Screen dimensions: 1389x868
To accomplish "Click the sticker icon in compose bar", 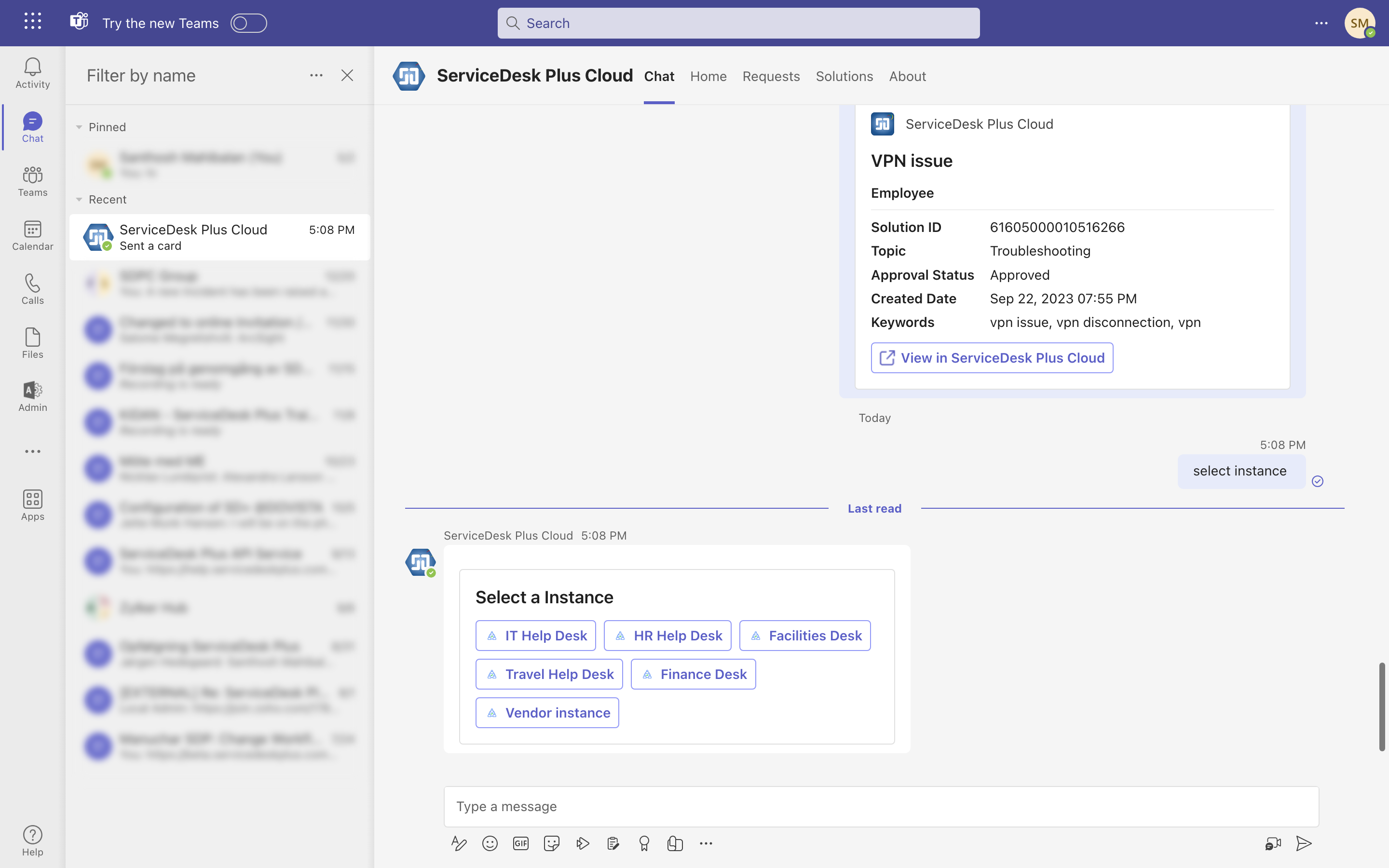I will [552, 843].
